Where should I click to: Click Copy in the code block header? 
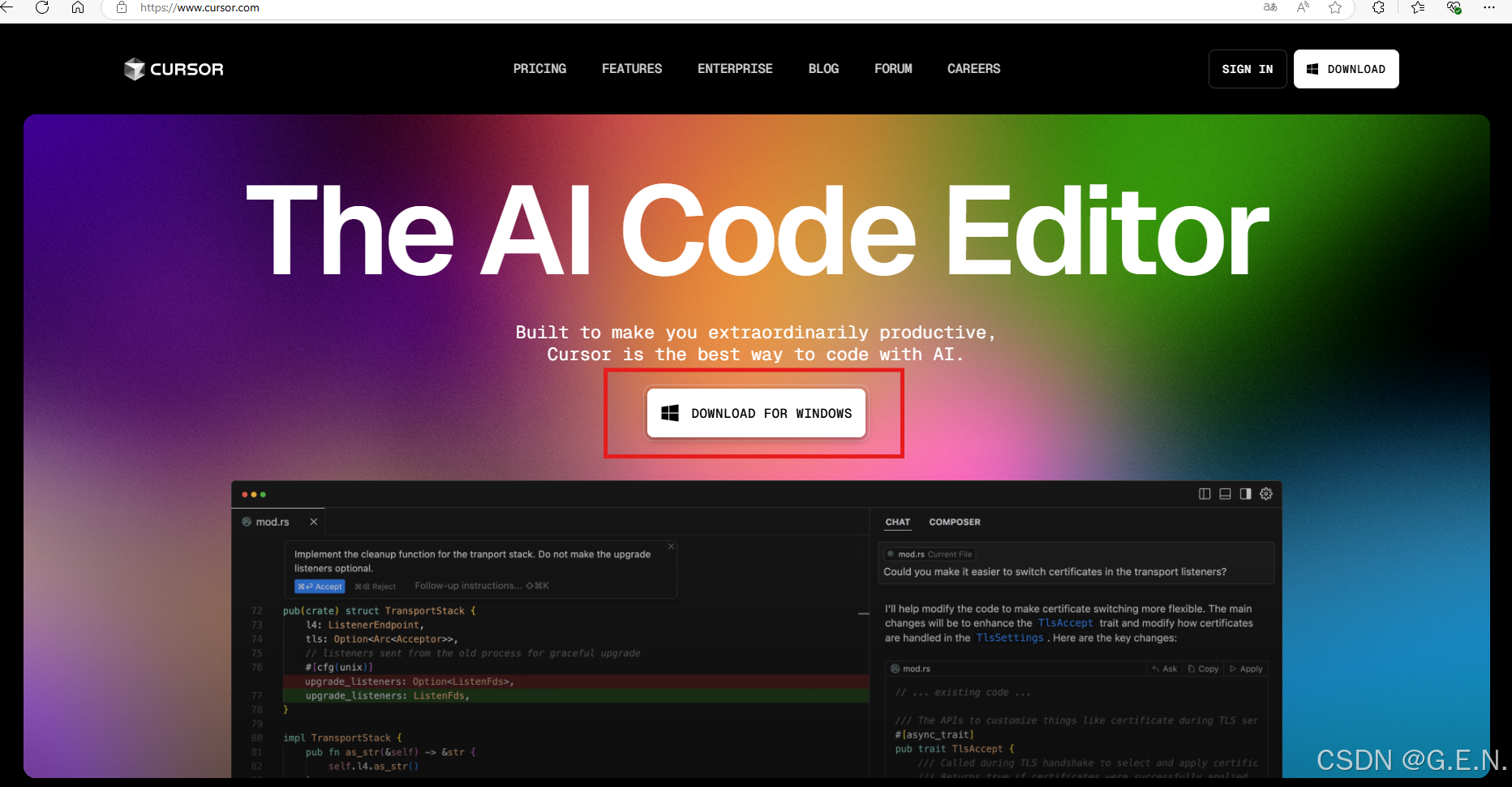(x=1204, y=669)
